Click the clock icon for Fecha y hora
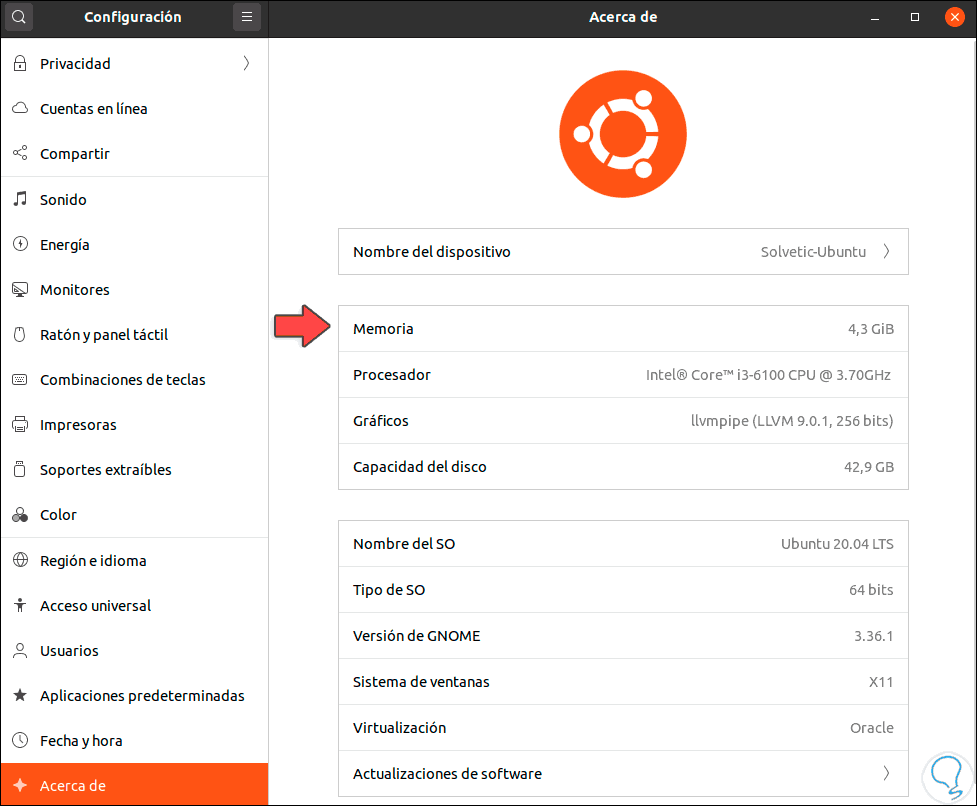The image size is (977, 806). pos(20,740)
